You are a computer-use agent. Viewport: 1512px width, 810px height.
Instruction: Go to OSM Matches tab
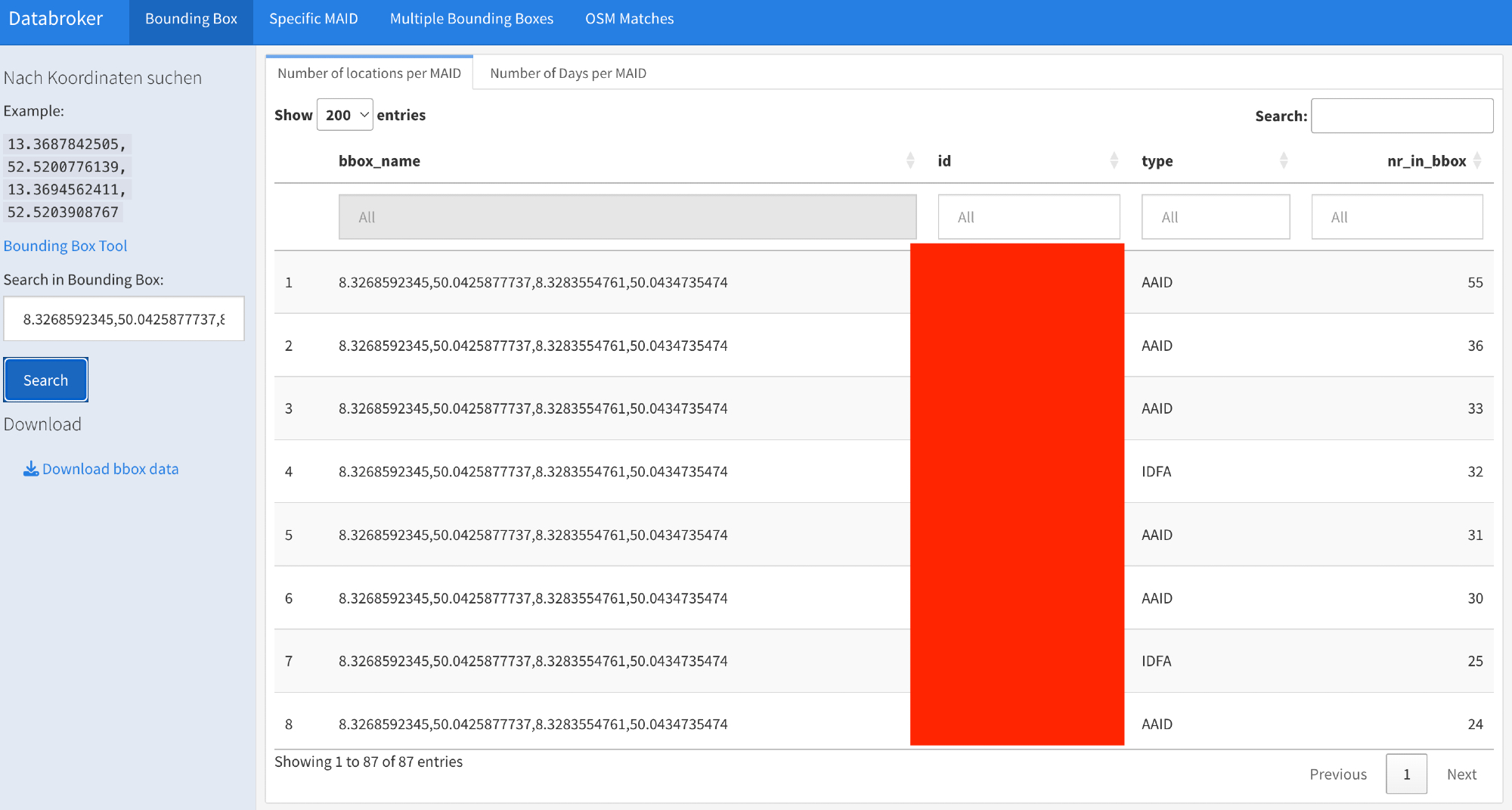tap(629, 19)
